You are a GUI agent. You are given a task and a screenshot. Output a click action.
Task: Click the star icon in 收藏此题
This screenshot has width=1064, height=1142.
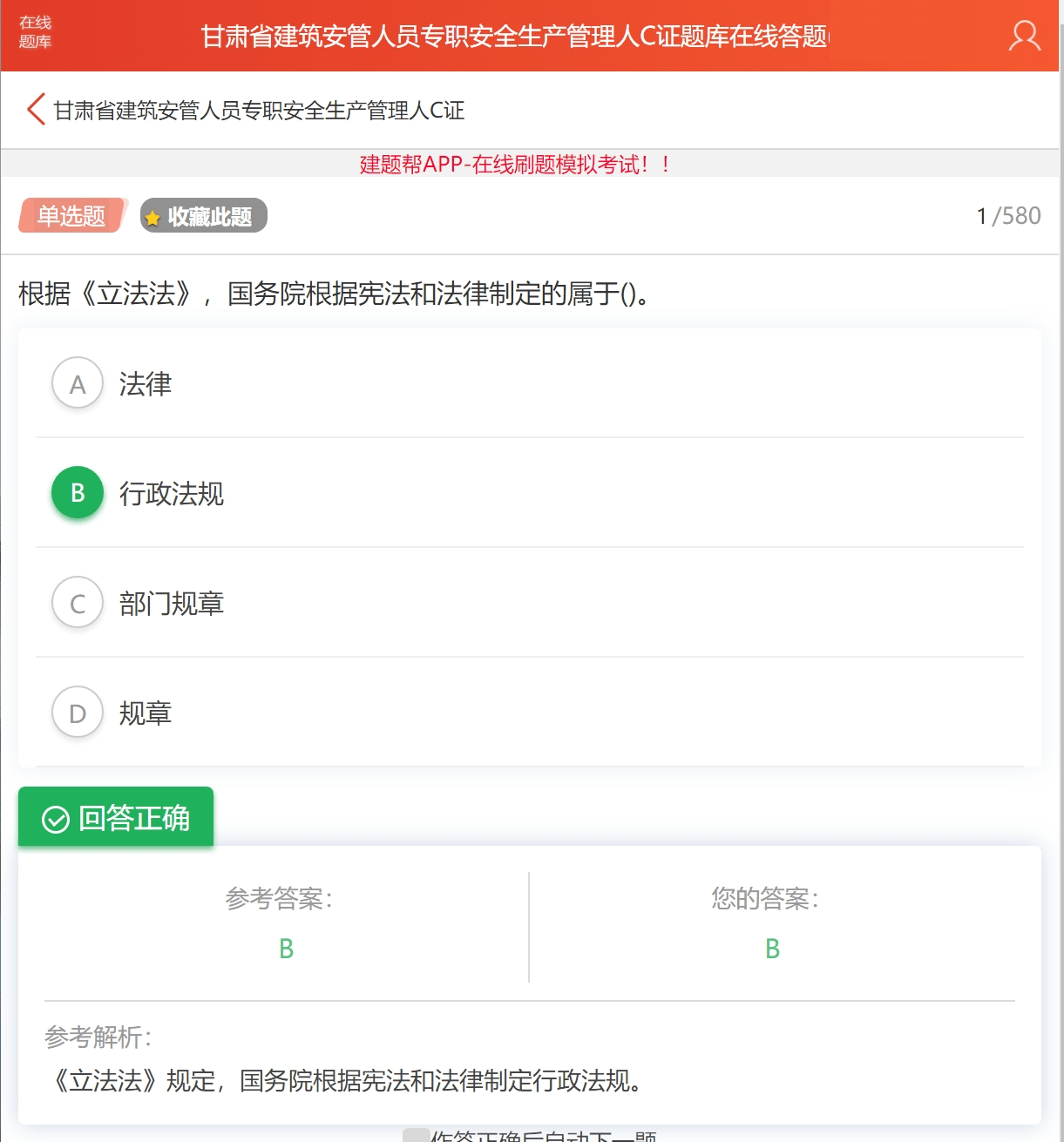click(152, 218)
